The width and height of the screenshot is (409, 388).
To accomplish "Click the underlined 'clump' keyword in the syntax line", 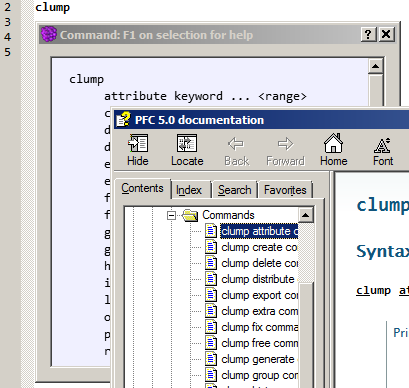I will [373, 291].
